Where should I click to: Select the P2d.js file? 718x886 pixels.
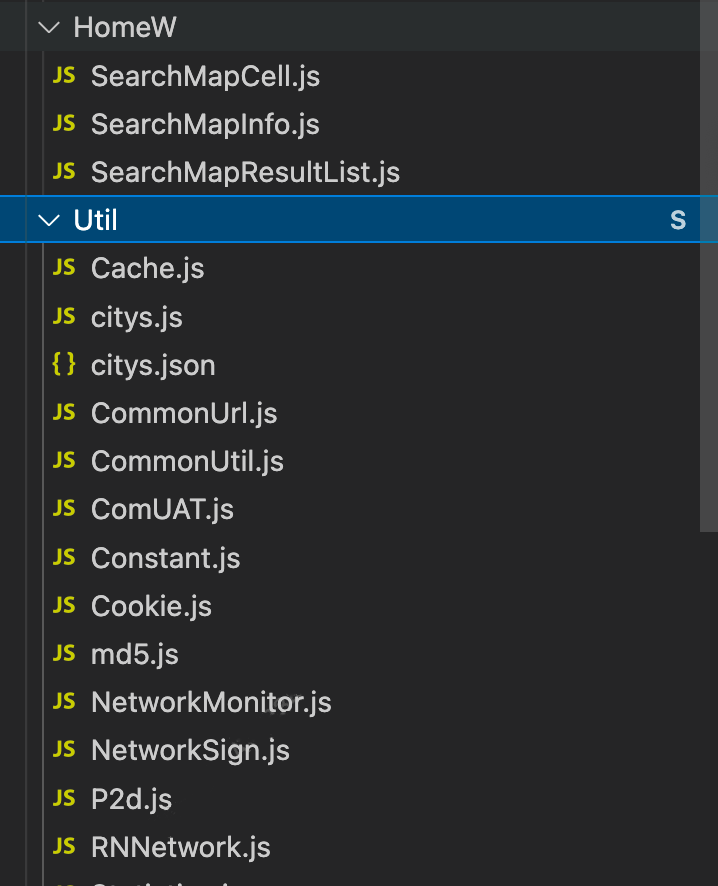(132, 799)
